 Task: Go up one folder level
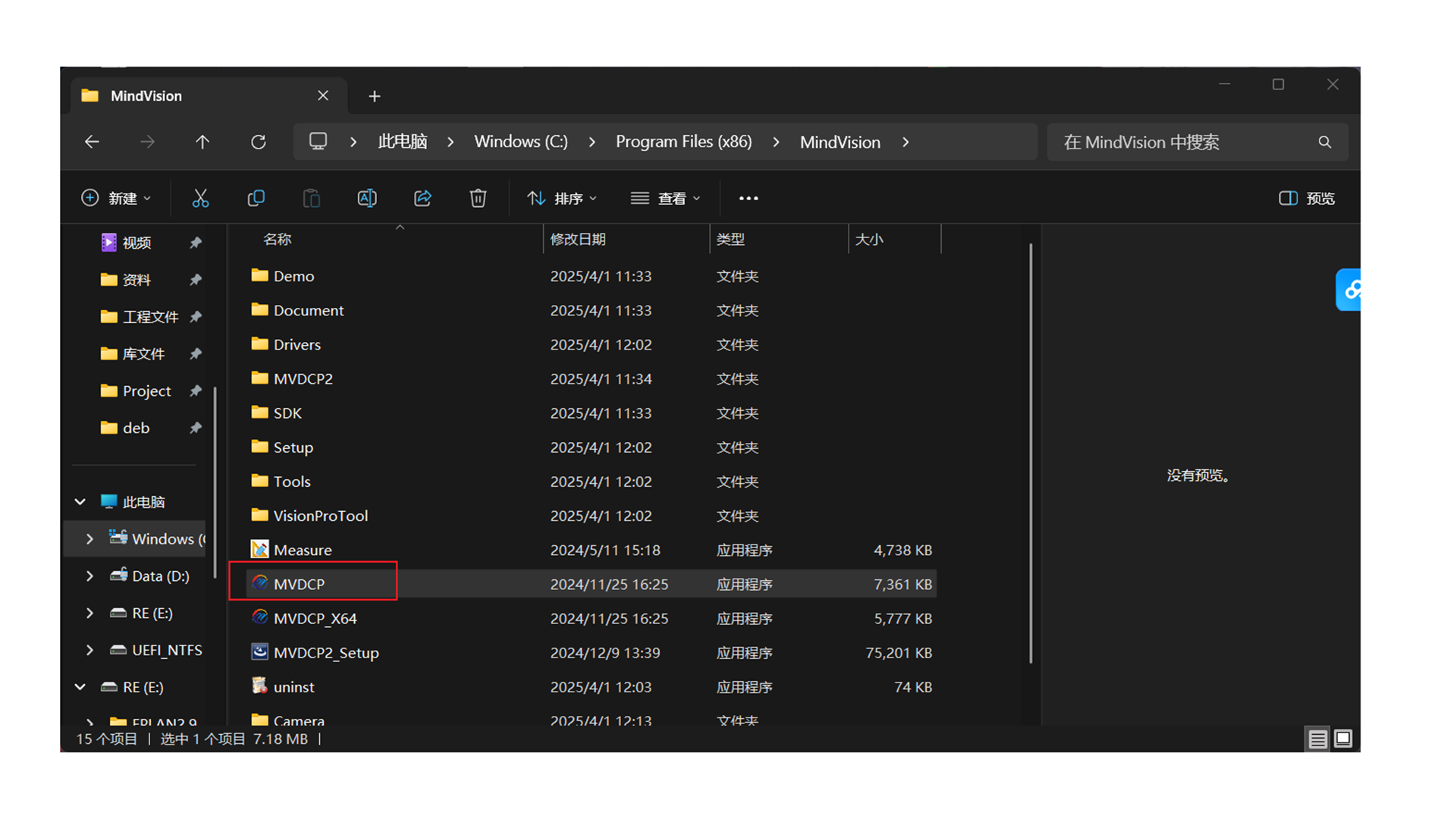pos(202,142)
